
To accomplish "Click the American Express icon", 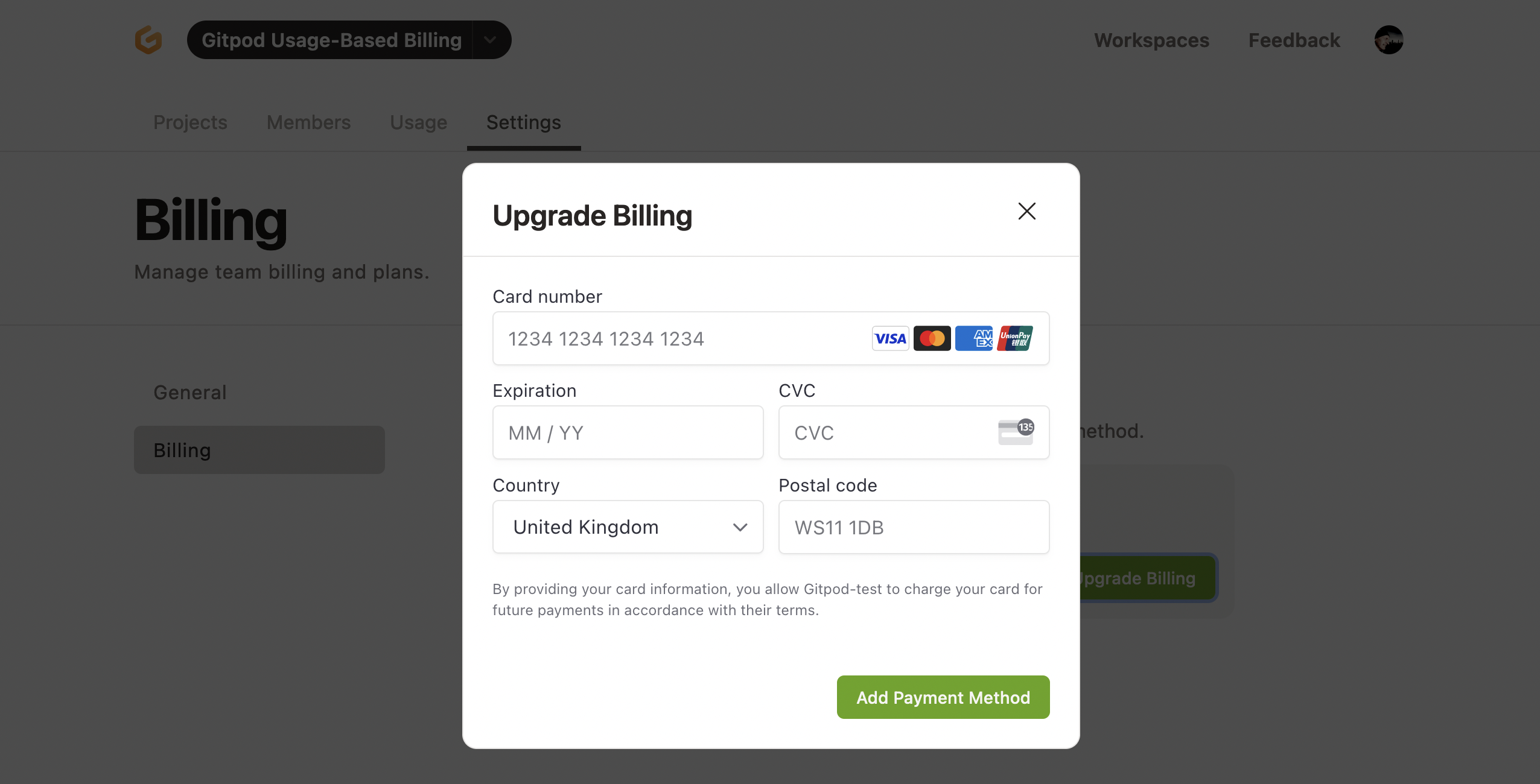I will pyautogui.click(x=973, y=338).
